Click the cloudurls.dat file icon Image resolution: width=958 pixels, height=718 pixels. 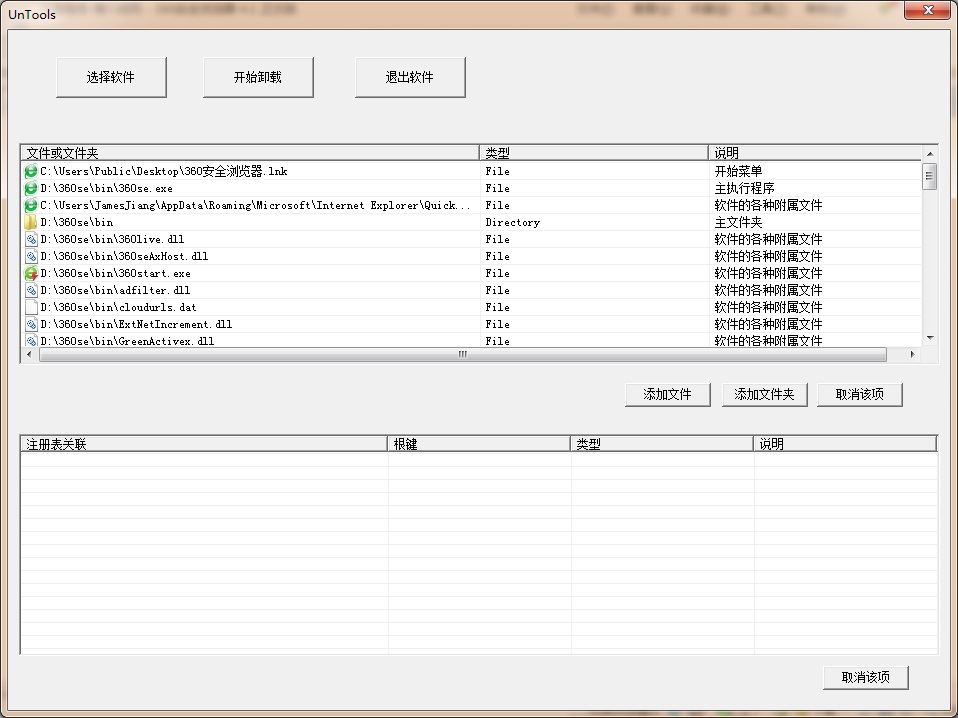tap(31, 307)
